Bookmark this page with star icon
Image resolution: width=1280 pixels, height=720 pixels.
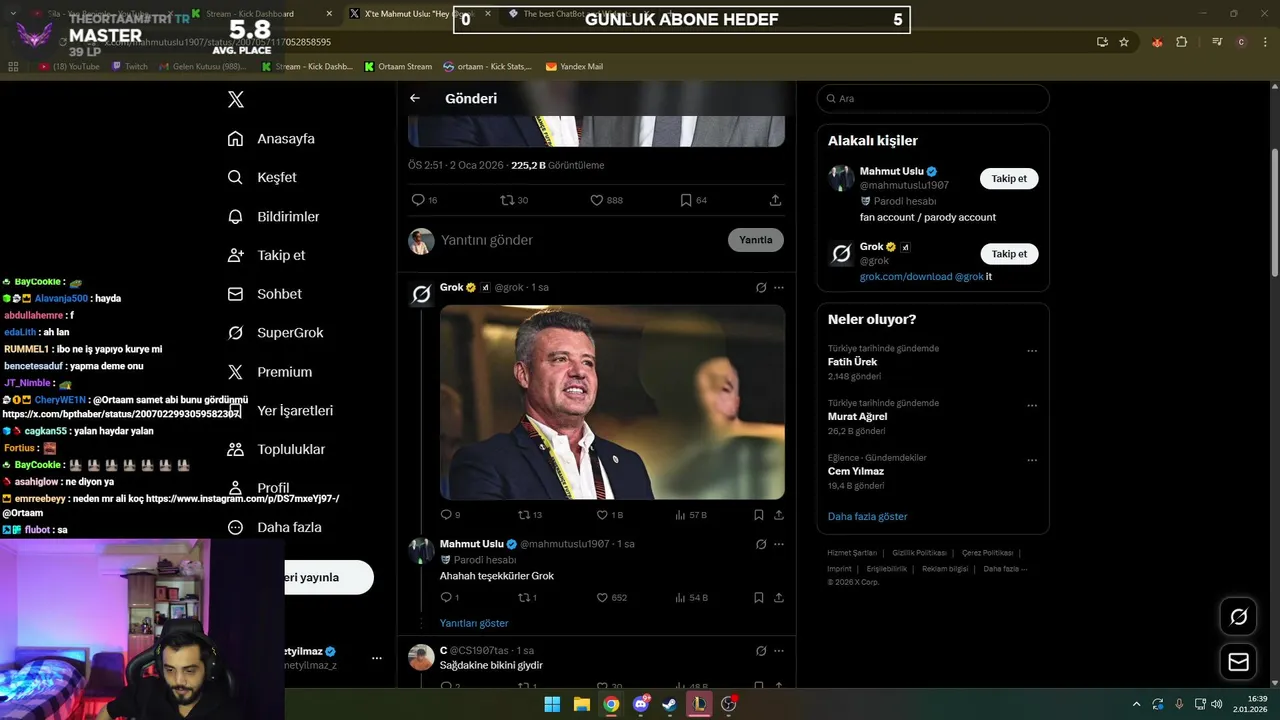(1124, 42)
